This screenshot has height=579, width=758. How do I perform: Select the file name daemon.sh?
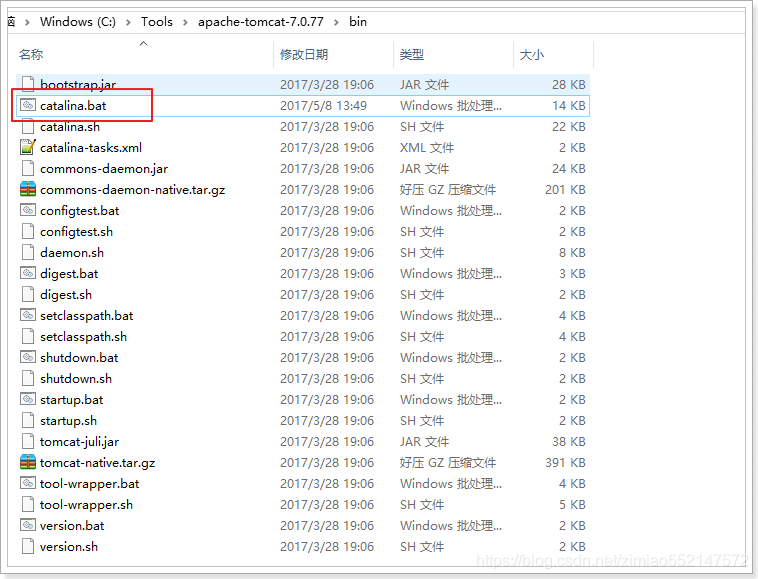pos(72,253)
